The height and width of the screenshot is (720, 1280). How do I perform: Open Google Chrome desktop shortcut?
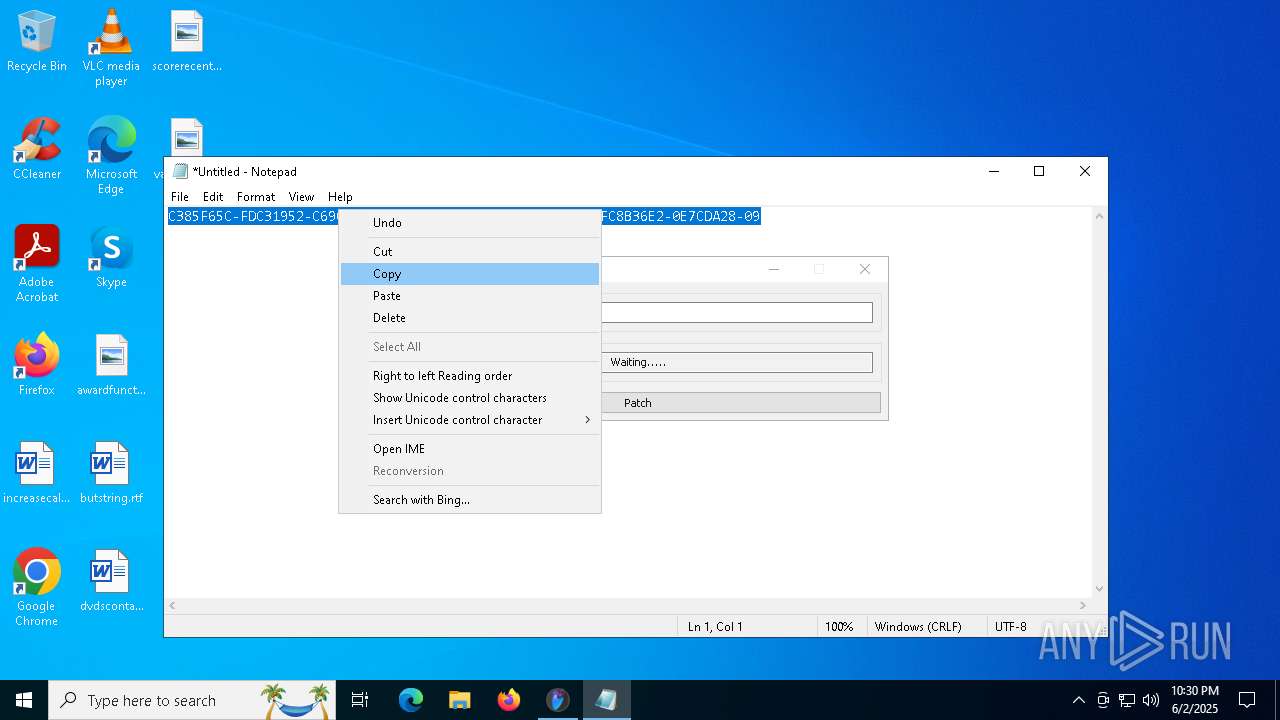(x=37, y=588)
